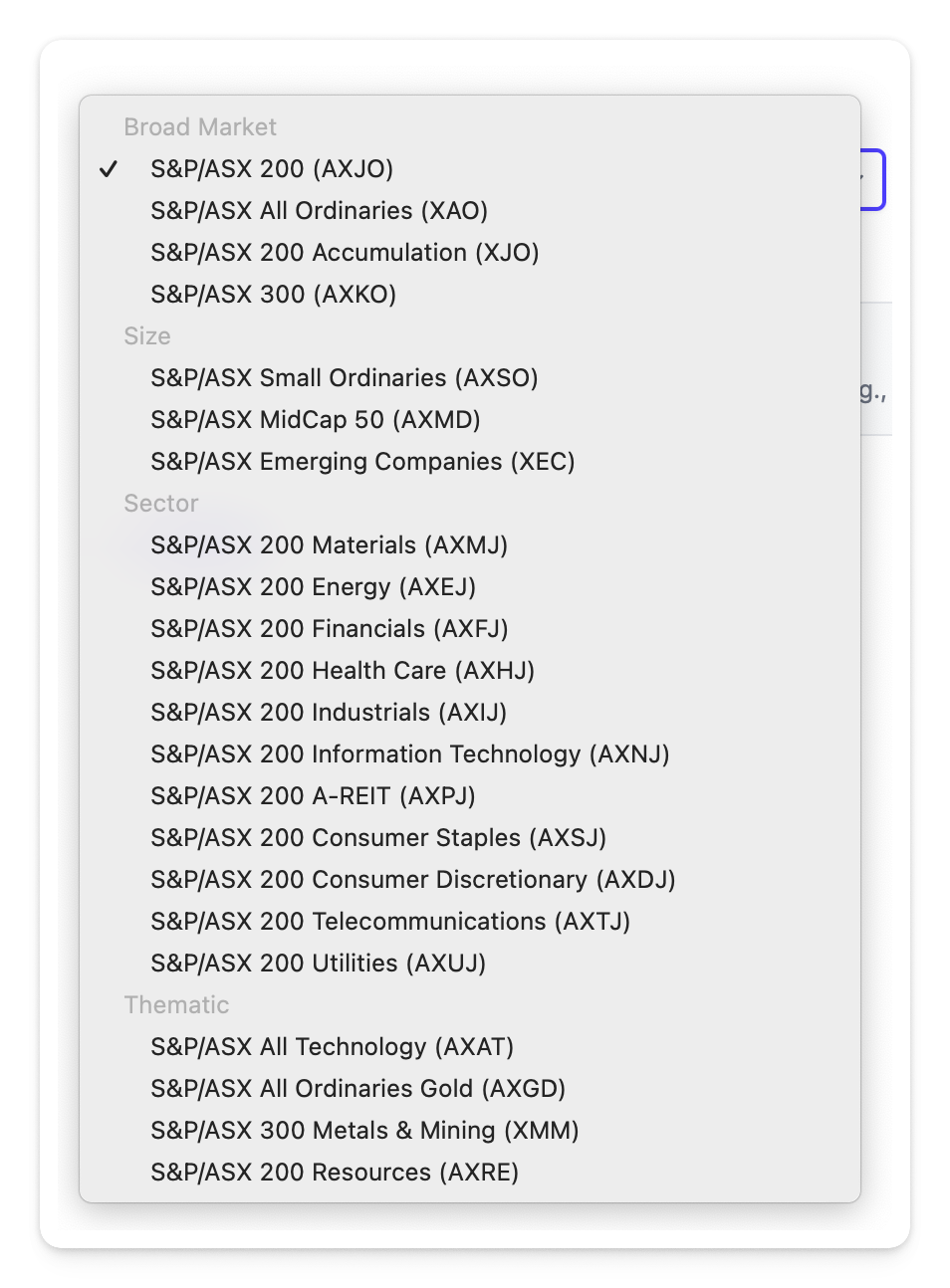The height and width of the screenshot is (1288, 950).
Task: Pick S&P/ASX 200 Consumer Staples (AXSJ)
Action: (x=378, y=838)
